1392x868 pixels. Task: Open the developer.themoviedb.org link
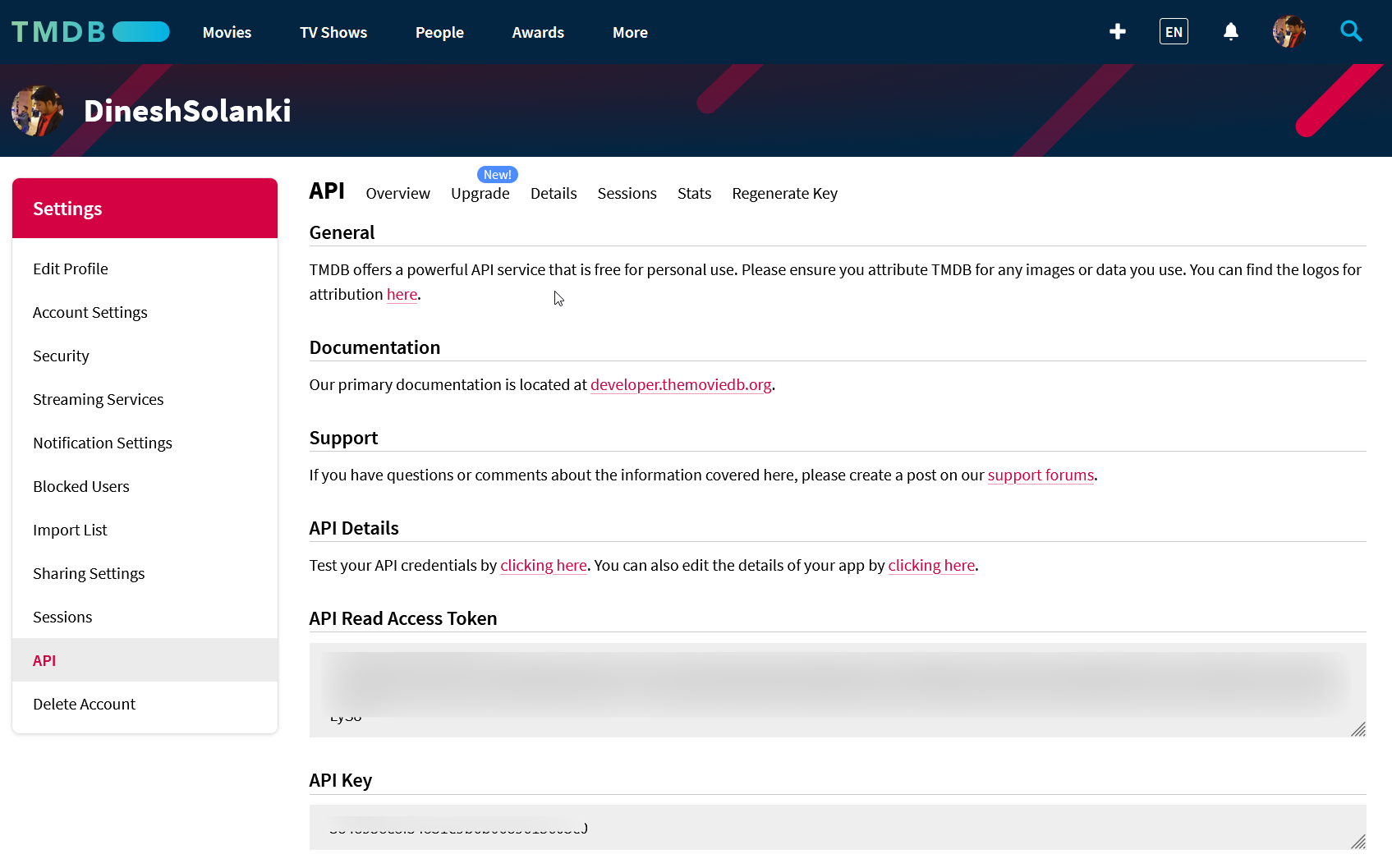tap(681, 384)
